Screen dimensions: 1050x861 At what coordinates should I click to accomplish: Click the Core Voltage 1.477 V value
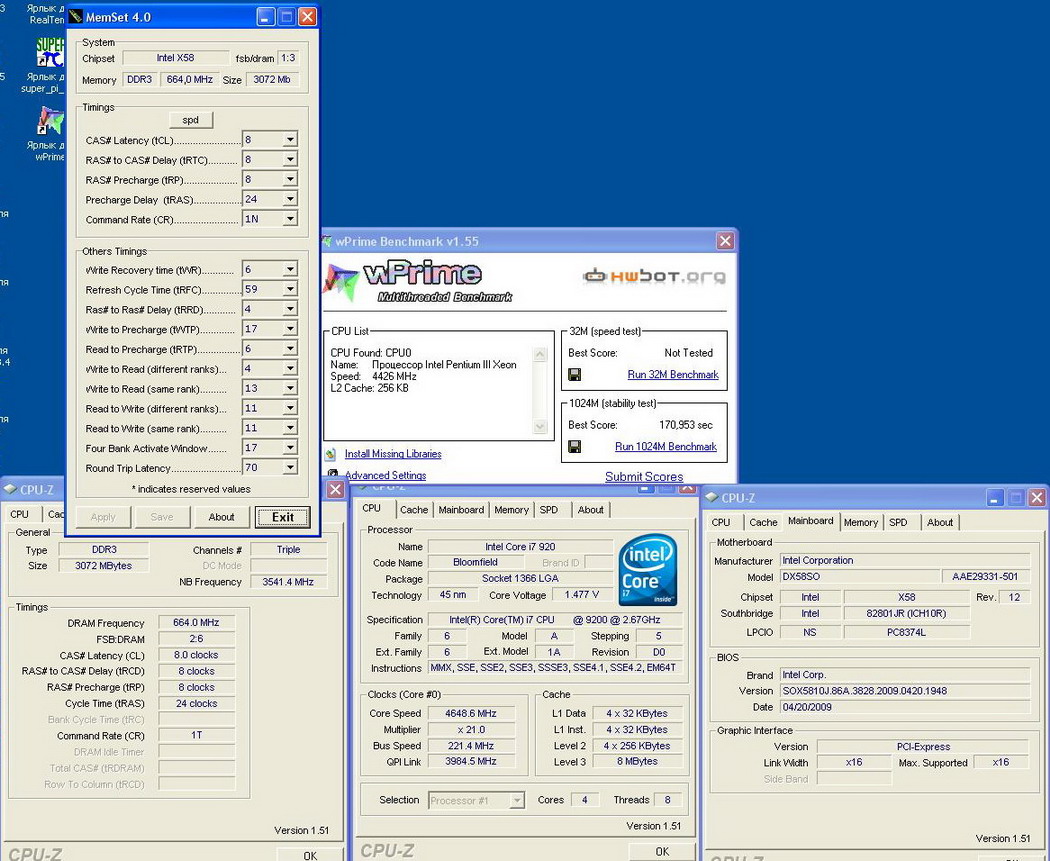[x=581, y=595]
